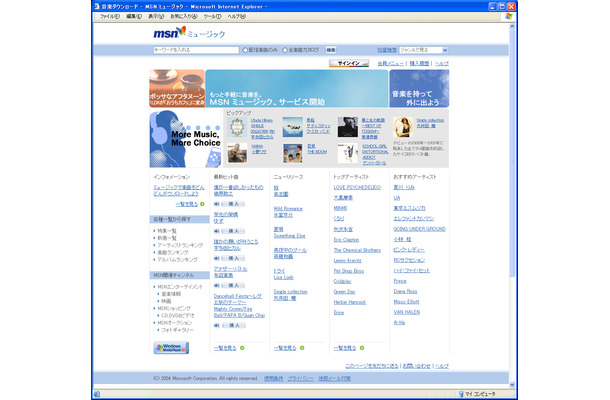
Task: Open Single collection 矢井田瞳 album cover
Action: tap(403, 127)
